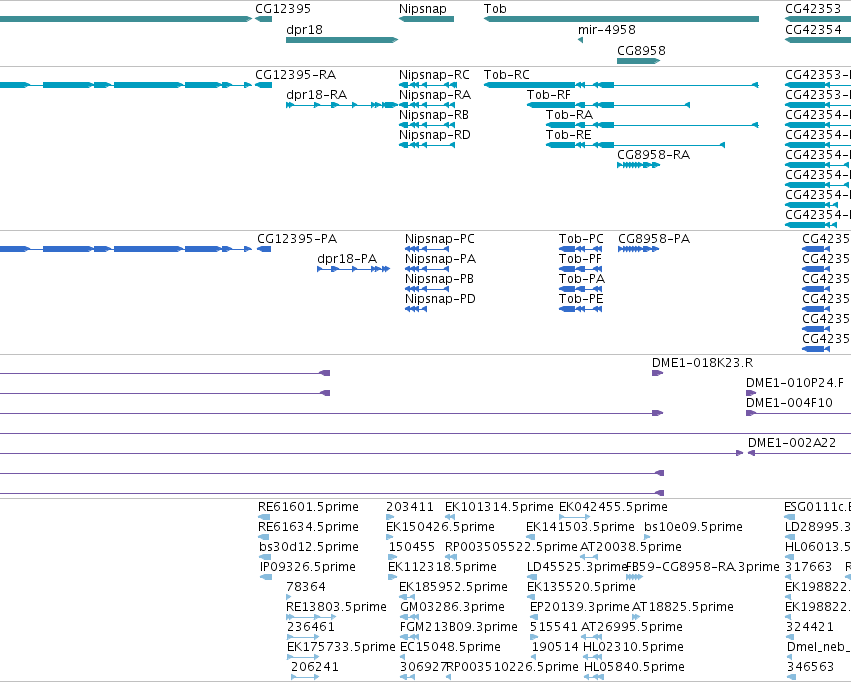Select the CG12395-PA protein feature
Screen dimensions: 851x682
click(x=264, y=249)
